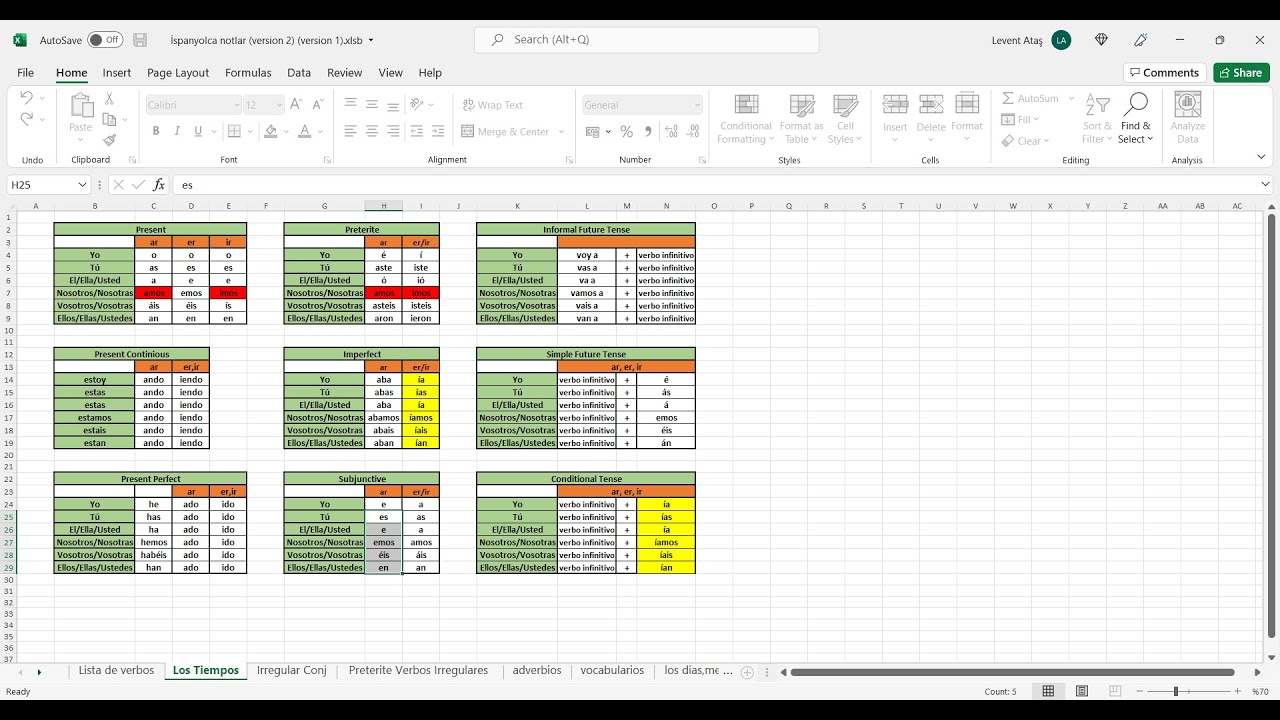1280x720 pixels.
Task: Click the Name Box showing H25
Action: pos(41,185)
